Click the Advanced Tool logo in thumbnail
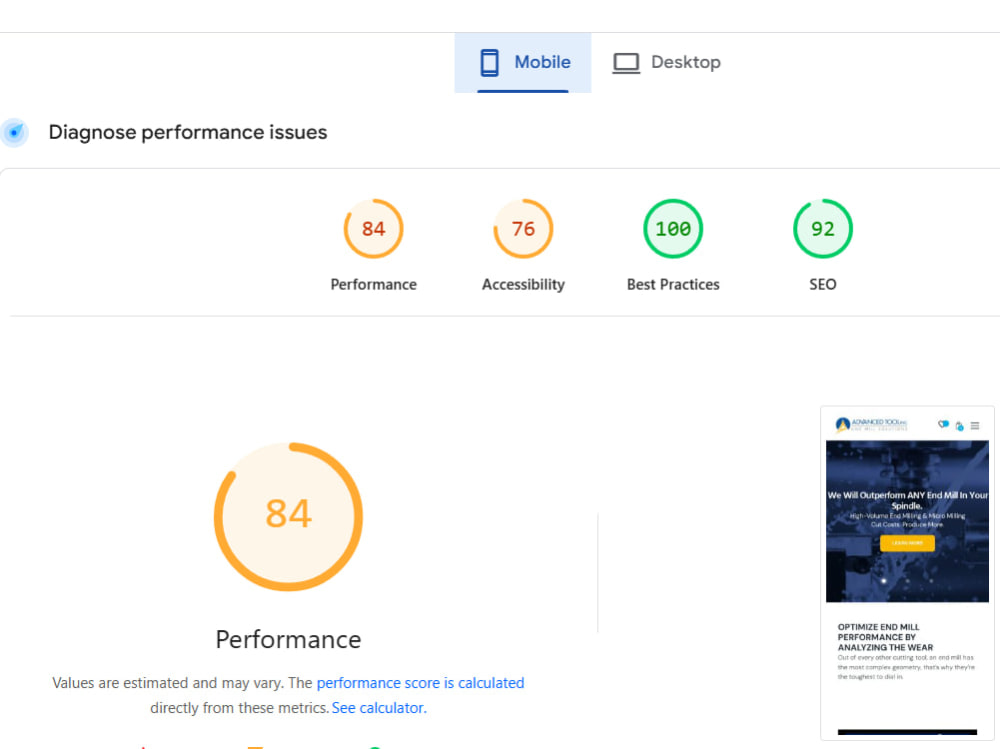 pos(871,424)
